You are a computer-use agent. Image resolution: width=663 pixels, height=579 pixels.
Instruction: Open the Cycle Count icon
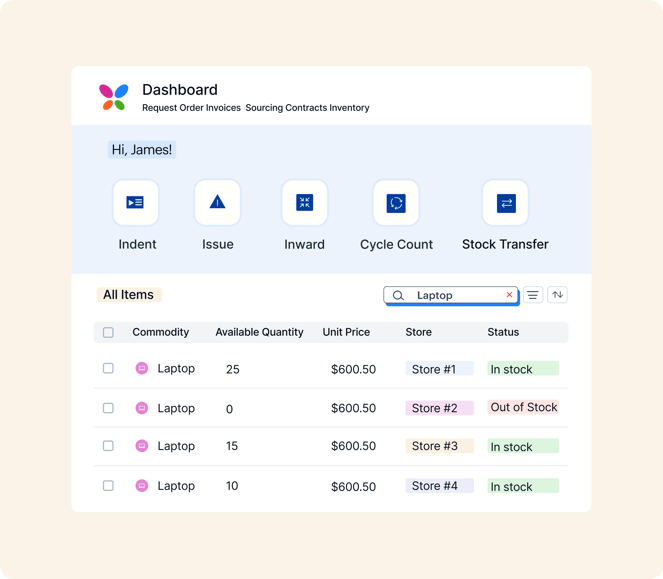tap(396, 203)
